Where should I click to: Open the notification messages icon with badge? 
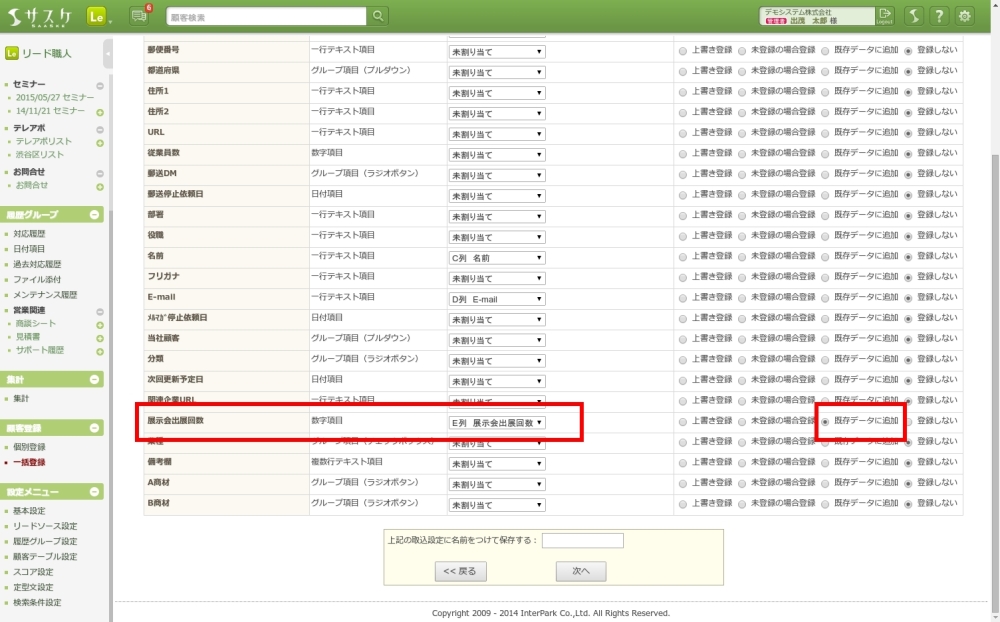pos(140,15)
